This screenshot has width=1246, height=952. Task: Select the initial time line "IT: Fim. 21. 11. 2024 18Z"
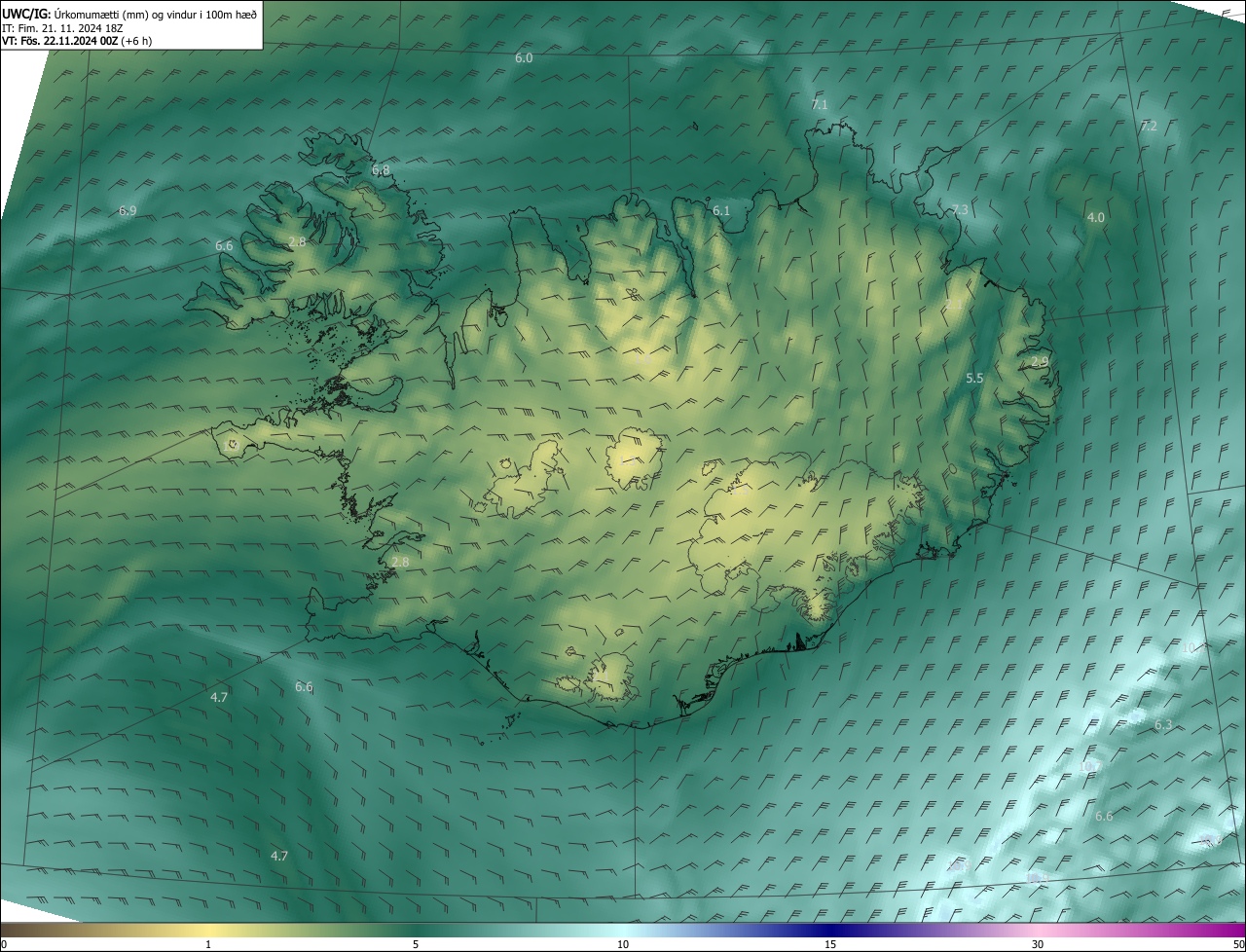63,27
